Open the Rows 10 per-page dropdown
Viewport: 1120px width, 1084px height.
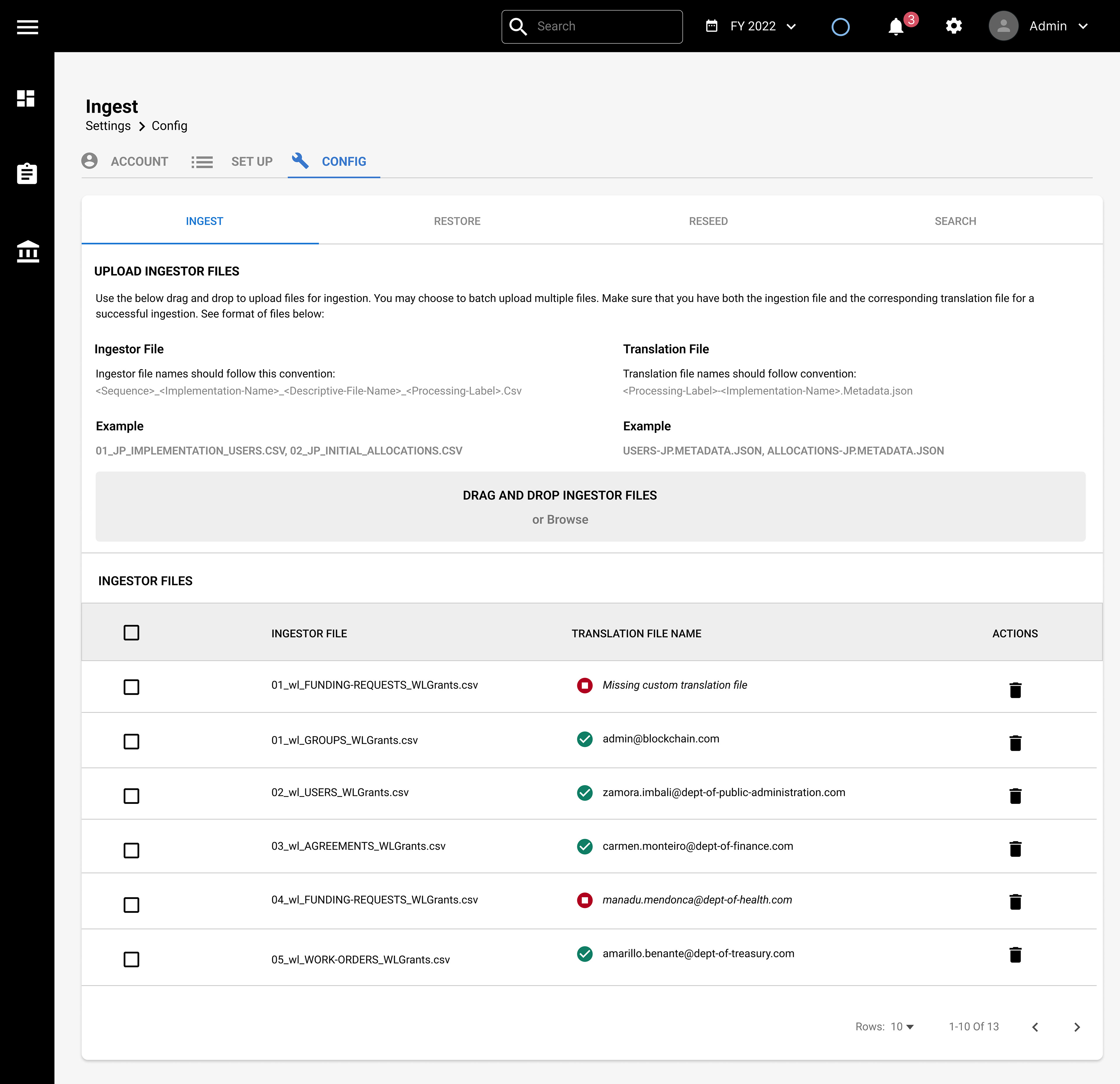[x=903, y=1027]
